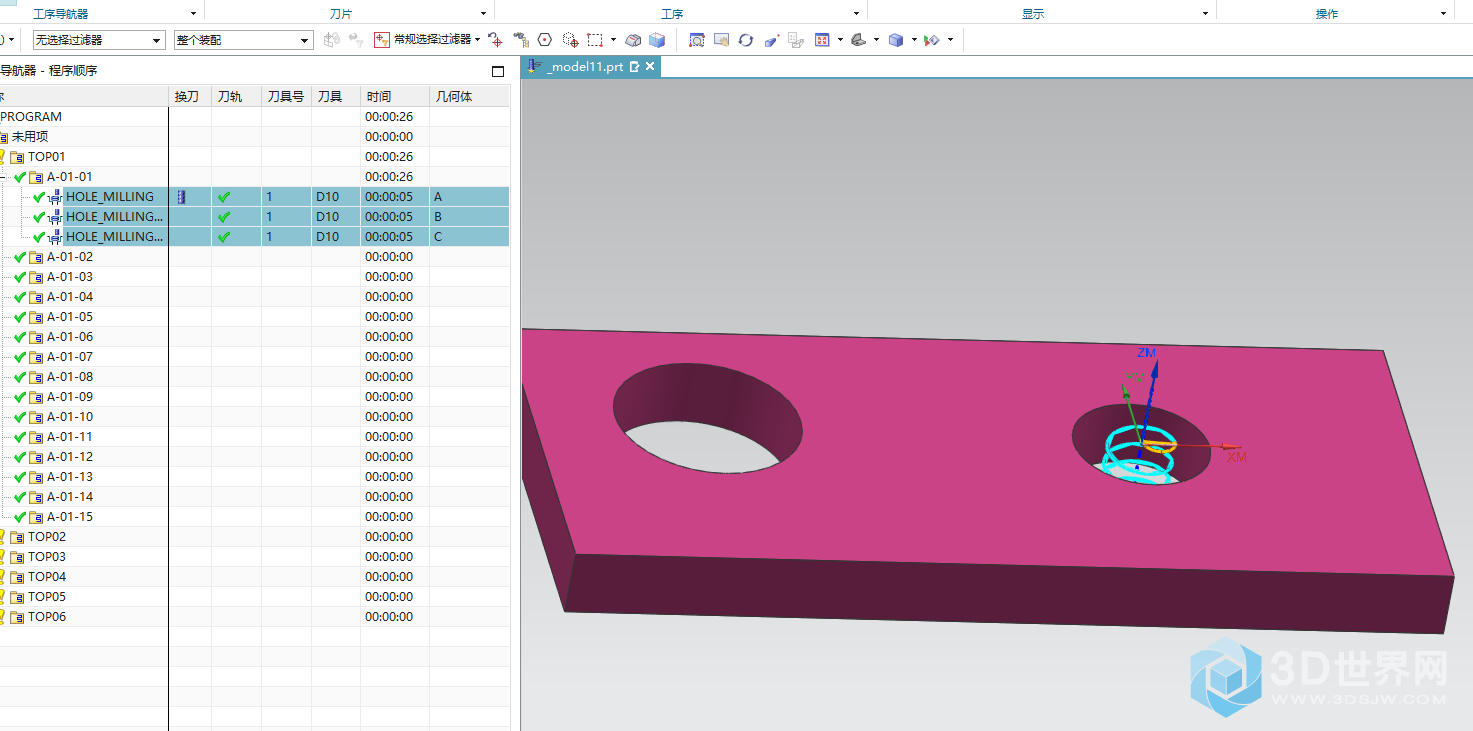Select the 未用项 tree item

pyautogui.click(x=30, y=137)
